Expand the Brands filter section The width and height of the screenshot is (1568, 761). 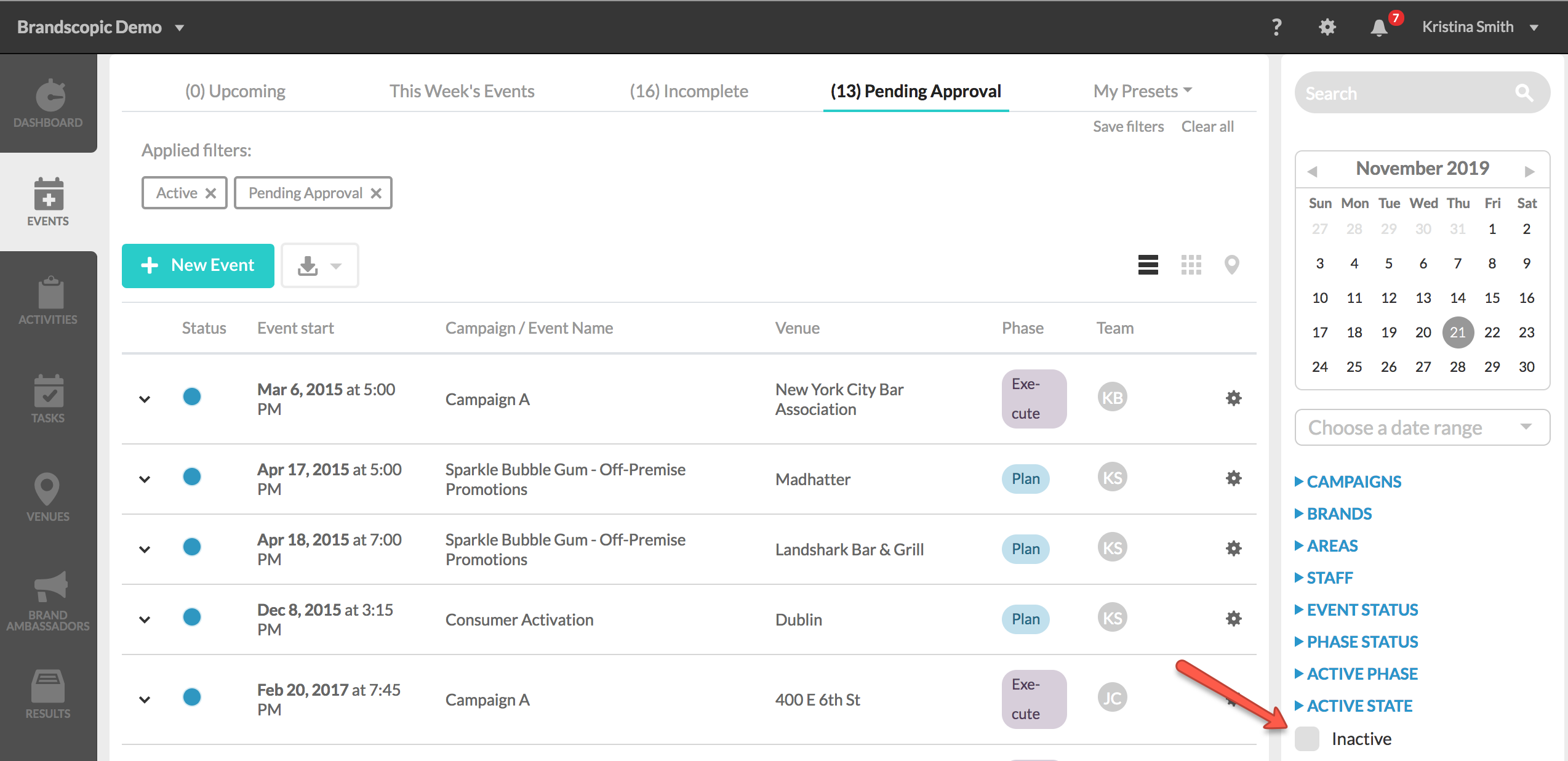[1334, 513]
